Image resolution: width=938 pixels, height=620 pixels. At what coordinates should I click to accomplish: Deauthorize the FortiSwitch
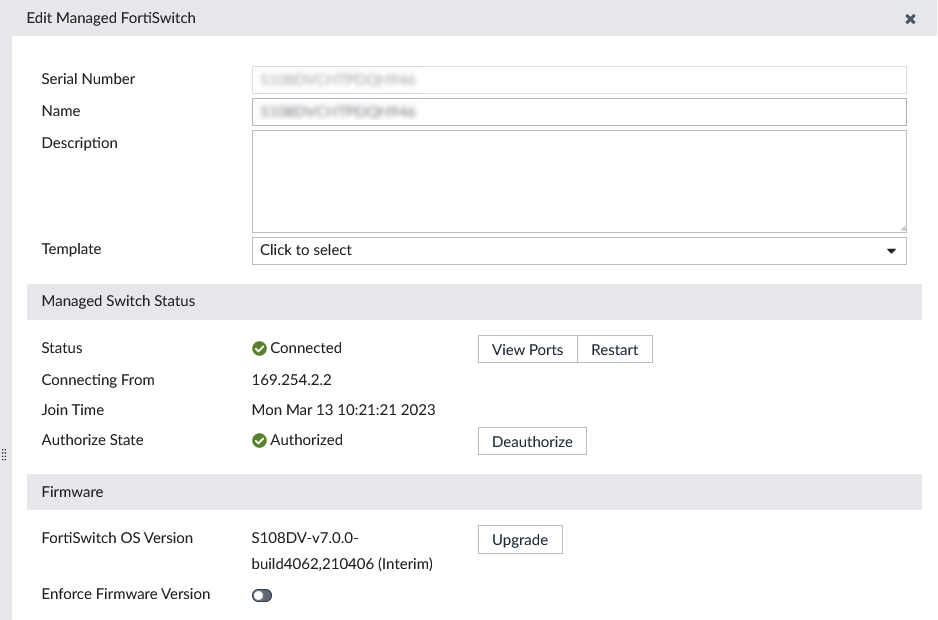point(532,441)
